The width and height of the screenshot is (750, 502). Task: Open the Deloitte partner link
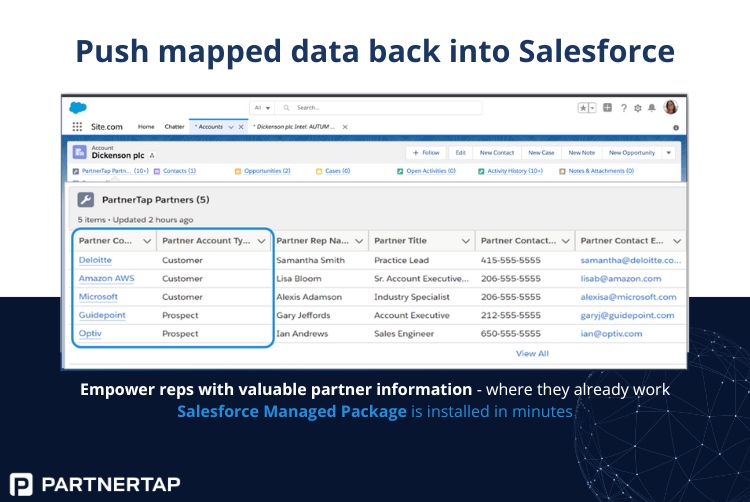(x=95, y=260)
